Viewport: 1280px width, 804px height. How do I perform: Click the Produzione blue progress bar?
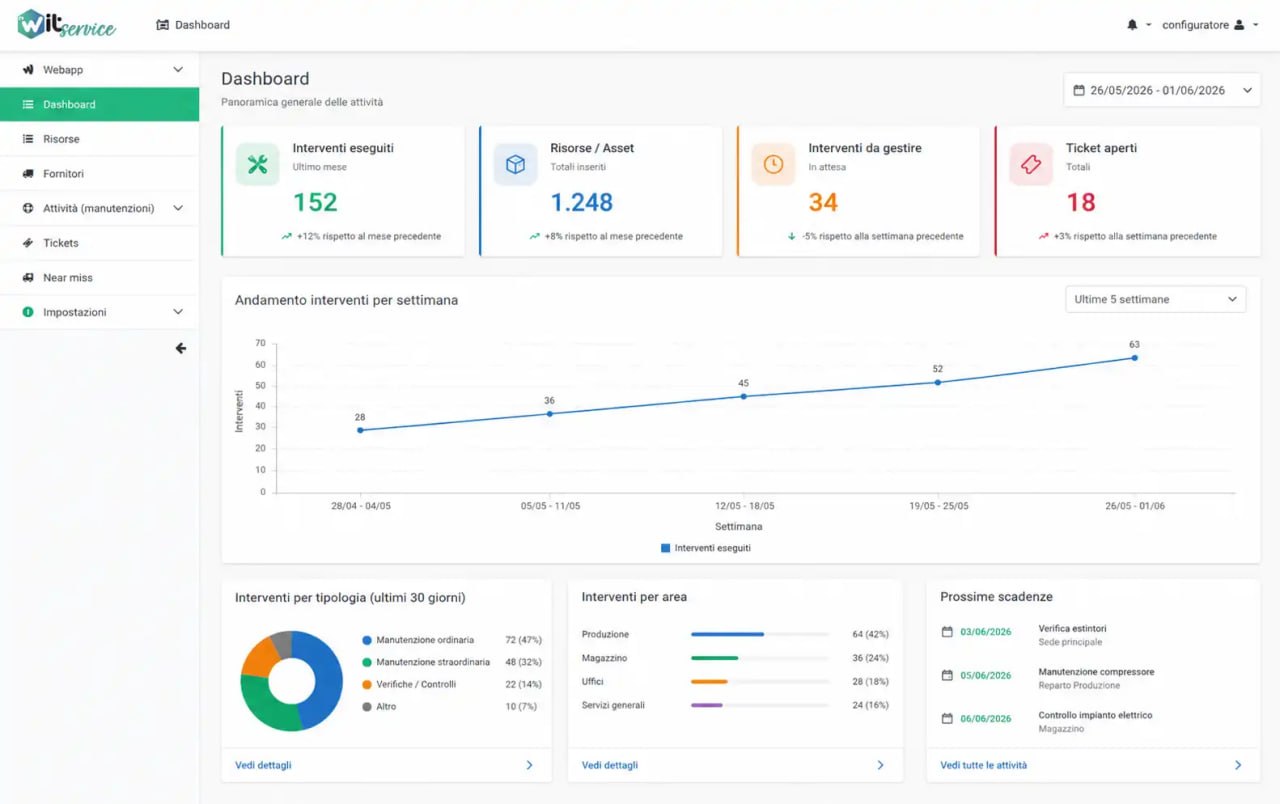click(x=727, y=634)
